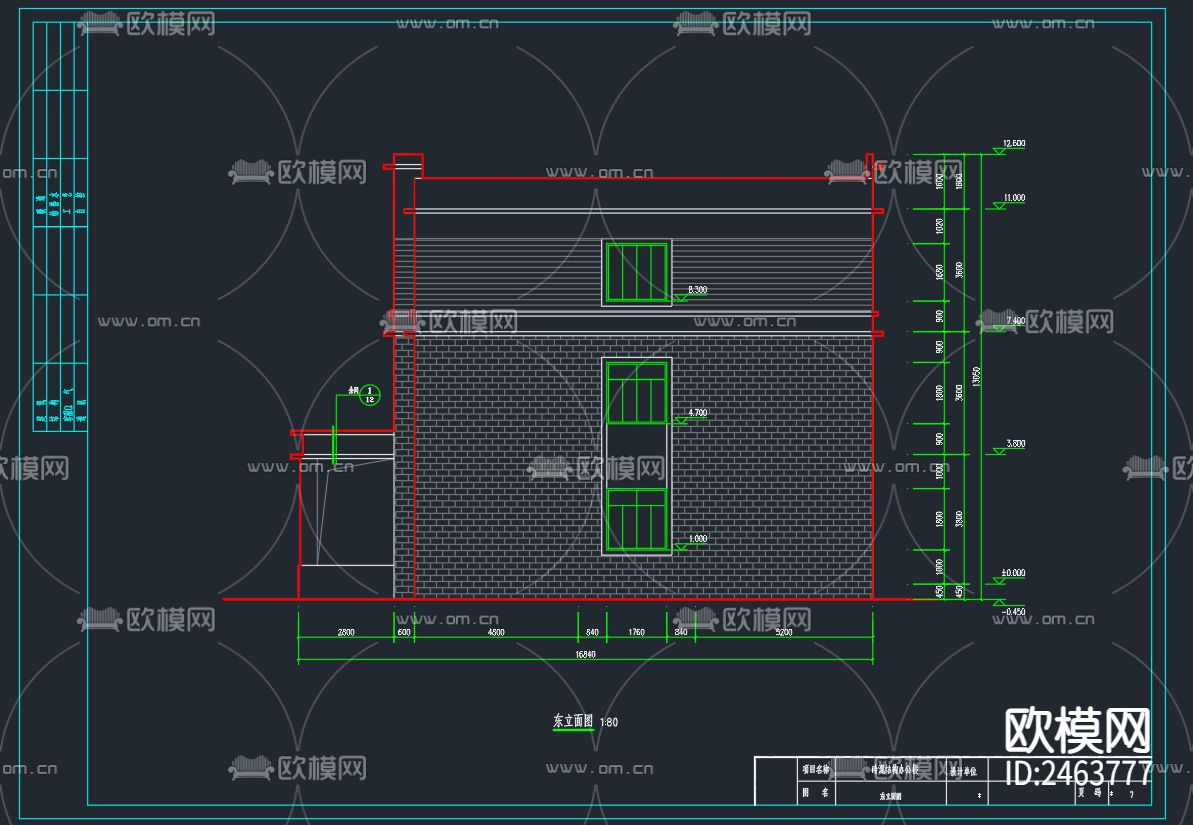Click the green window beside 1.000
1193x825 pixels.
click(637, 520)
